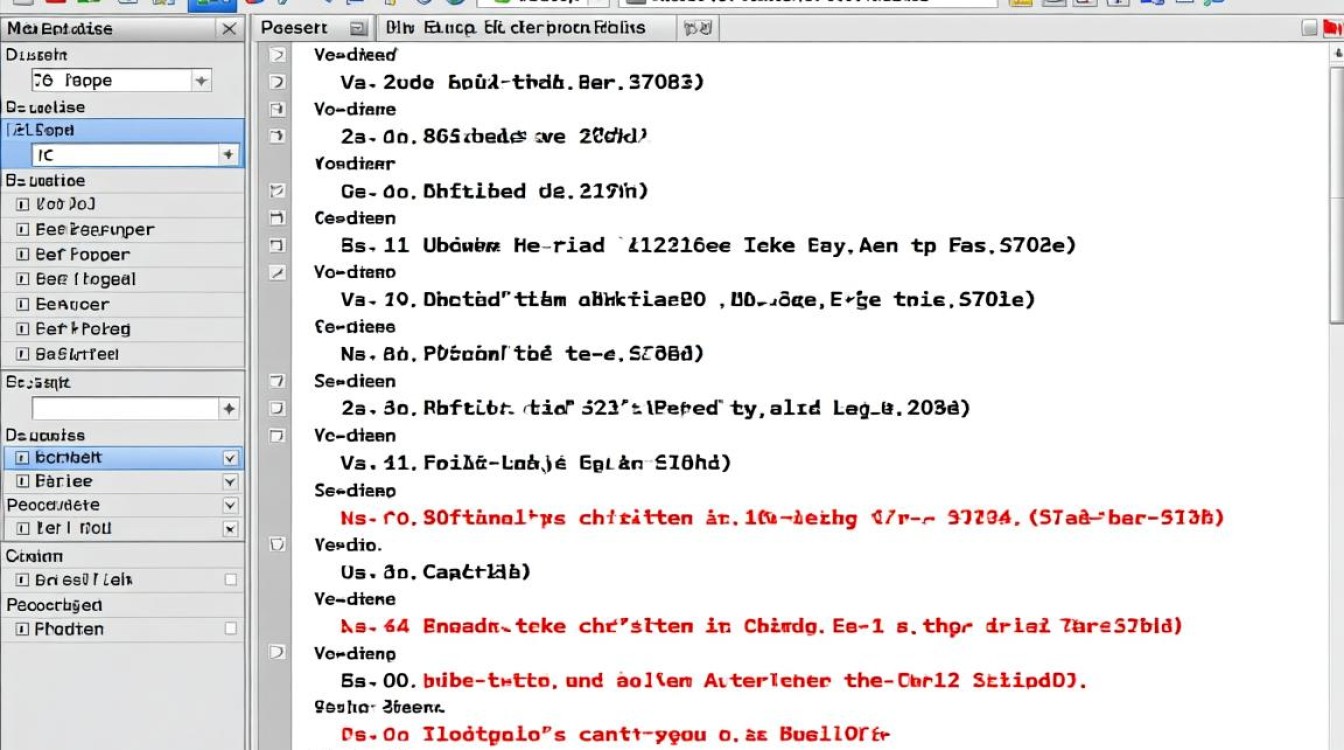
Task: Click the empty input field under Bc-asqit
Action: click(125, 408)
